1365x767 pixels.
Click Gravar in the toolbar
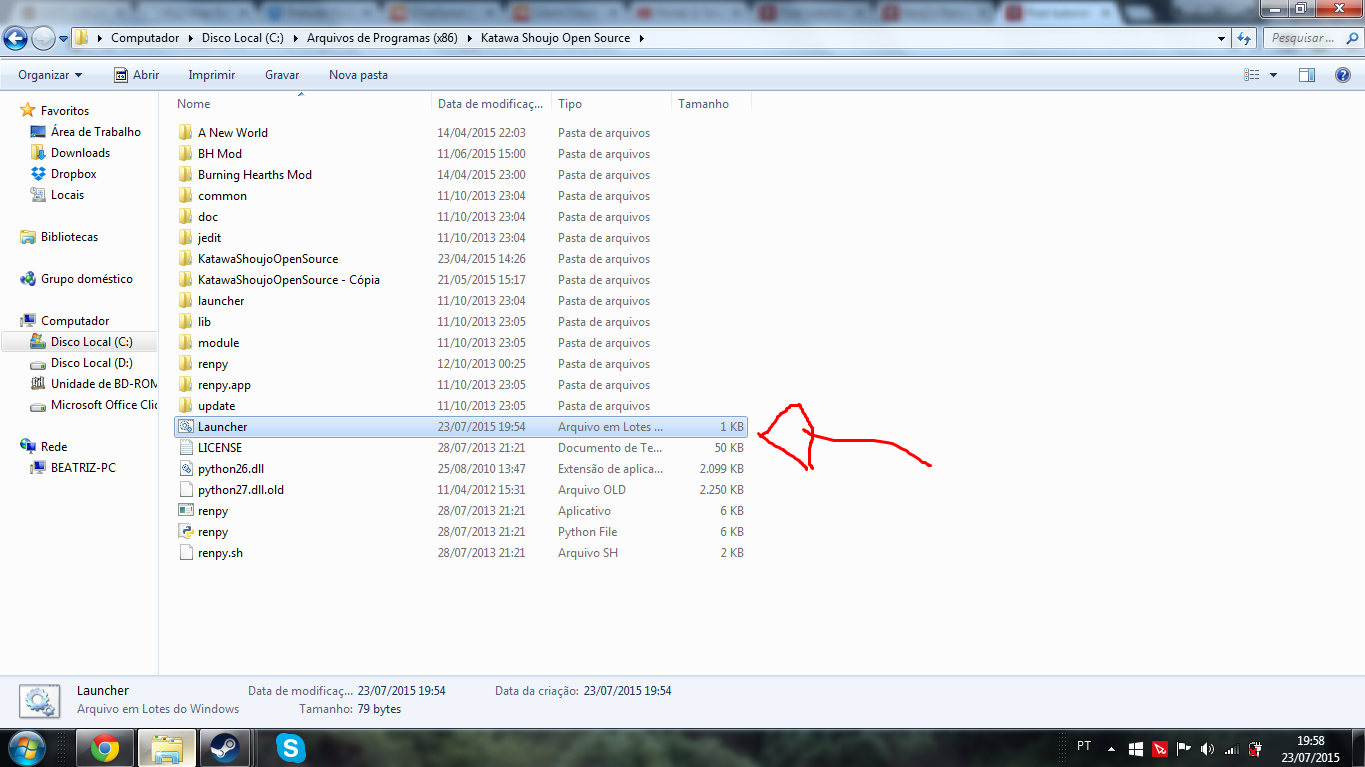click(x=282, y=75)
